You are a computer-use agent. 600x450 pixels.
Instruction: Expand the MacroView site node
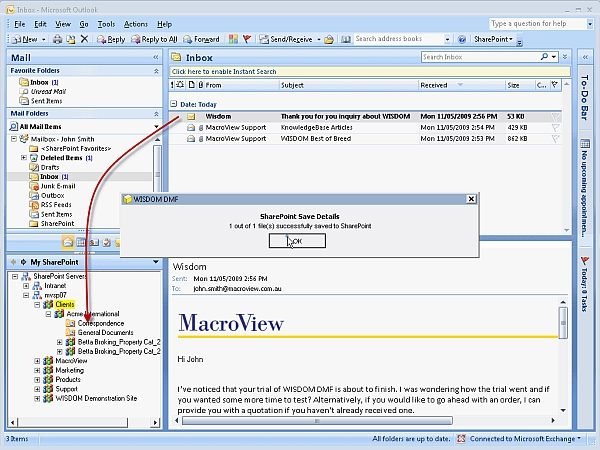(37, 361)
